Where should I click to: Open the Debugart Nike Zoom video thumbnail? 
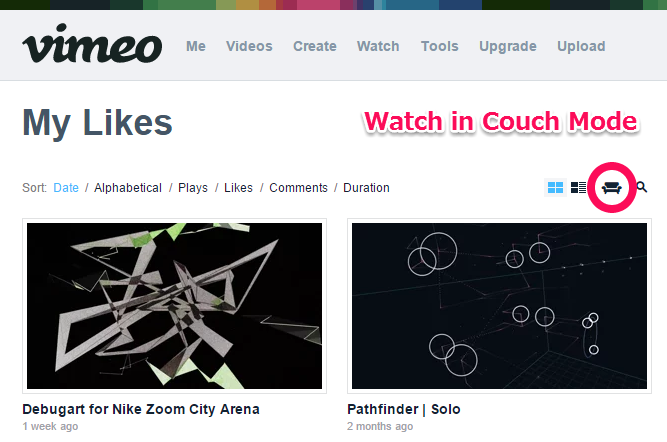pos(174,306)
